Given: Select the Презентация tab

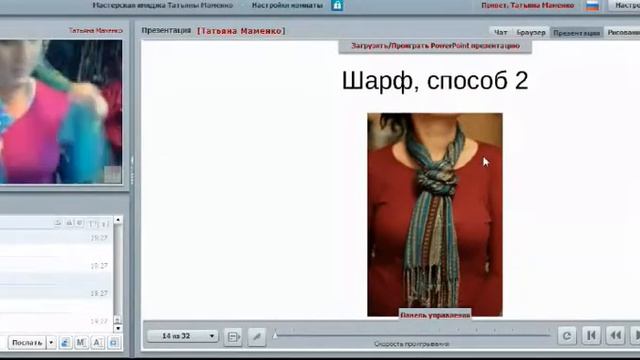Looking at the screenshot, I should tap(576, 33).
